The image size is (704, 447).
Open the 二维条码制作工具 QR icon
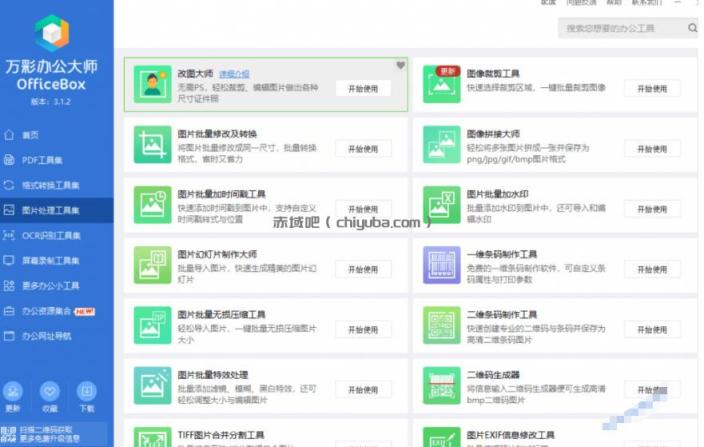(x=441, y=325)
